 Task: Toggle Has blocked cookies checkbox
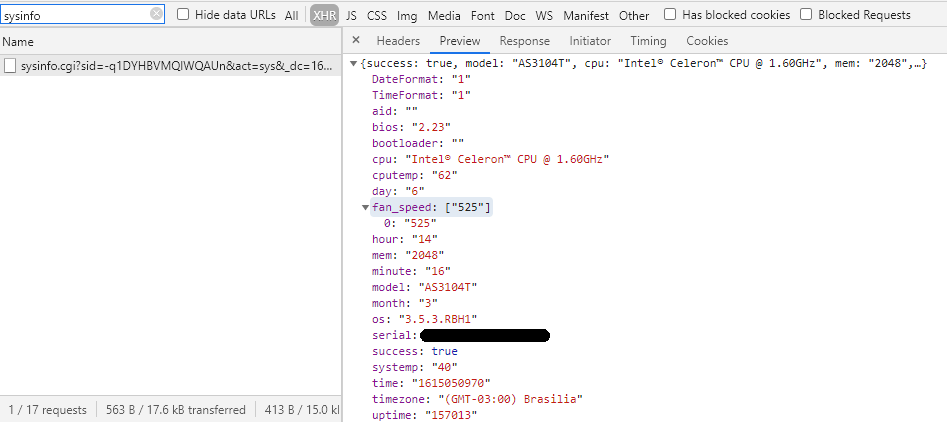click(670, 15)
